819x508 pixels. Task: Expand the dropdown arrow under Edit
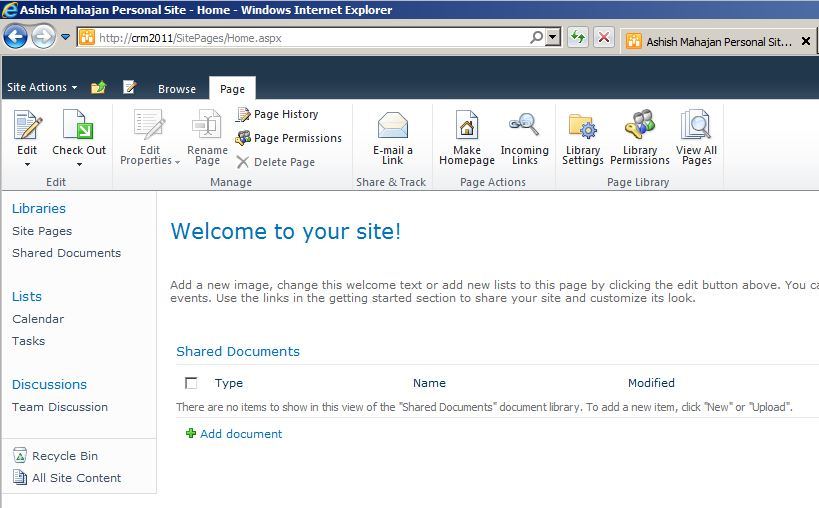click(27, 164)
